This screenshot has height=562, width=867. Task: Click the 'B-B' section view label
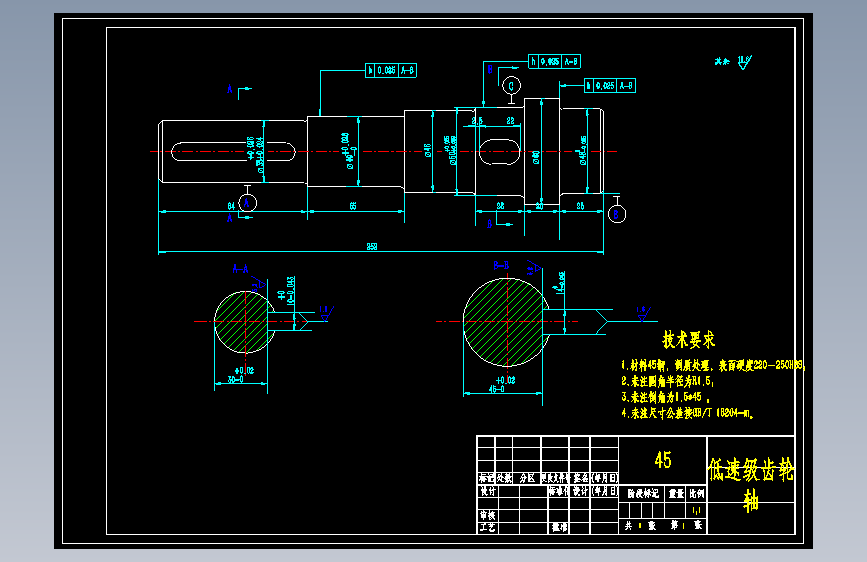502,266
